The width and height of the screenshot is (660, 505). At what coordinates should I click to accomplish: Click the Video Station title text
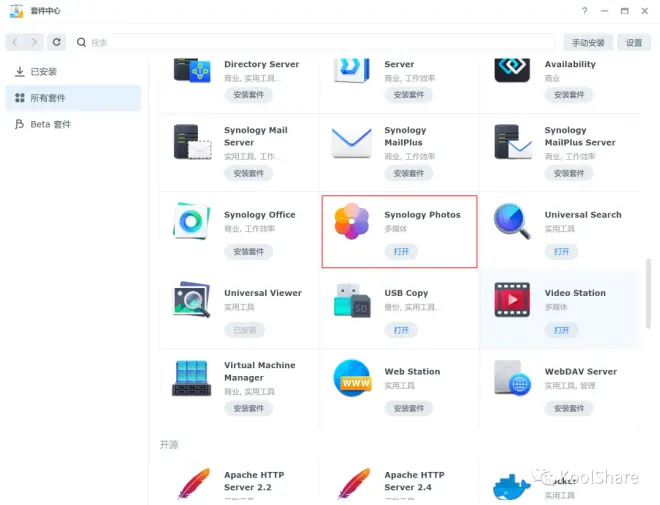[x=575, y=293]
